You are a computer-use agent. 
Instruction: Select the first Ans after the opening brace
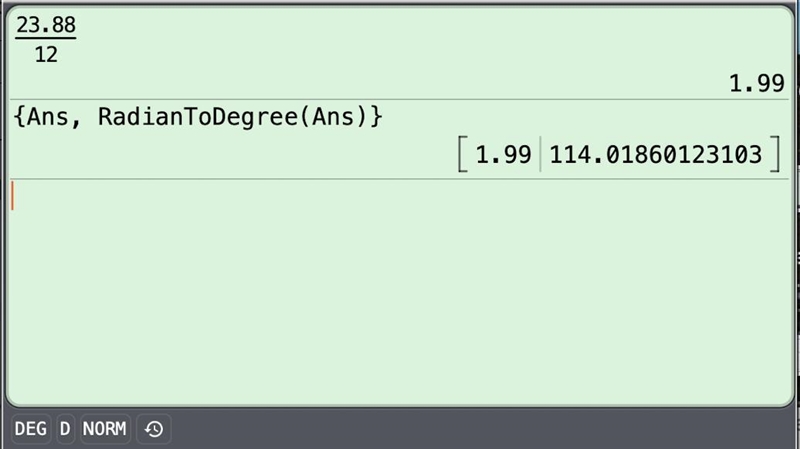click(x=47, y=117)
